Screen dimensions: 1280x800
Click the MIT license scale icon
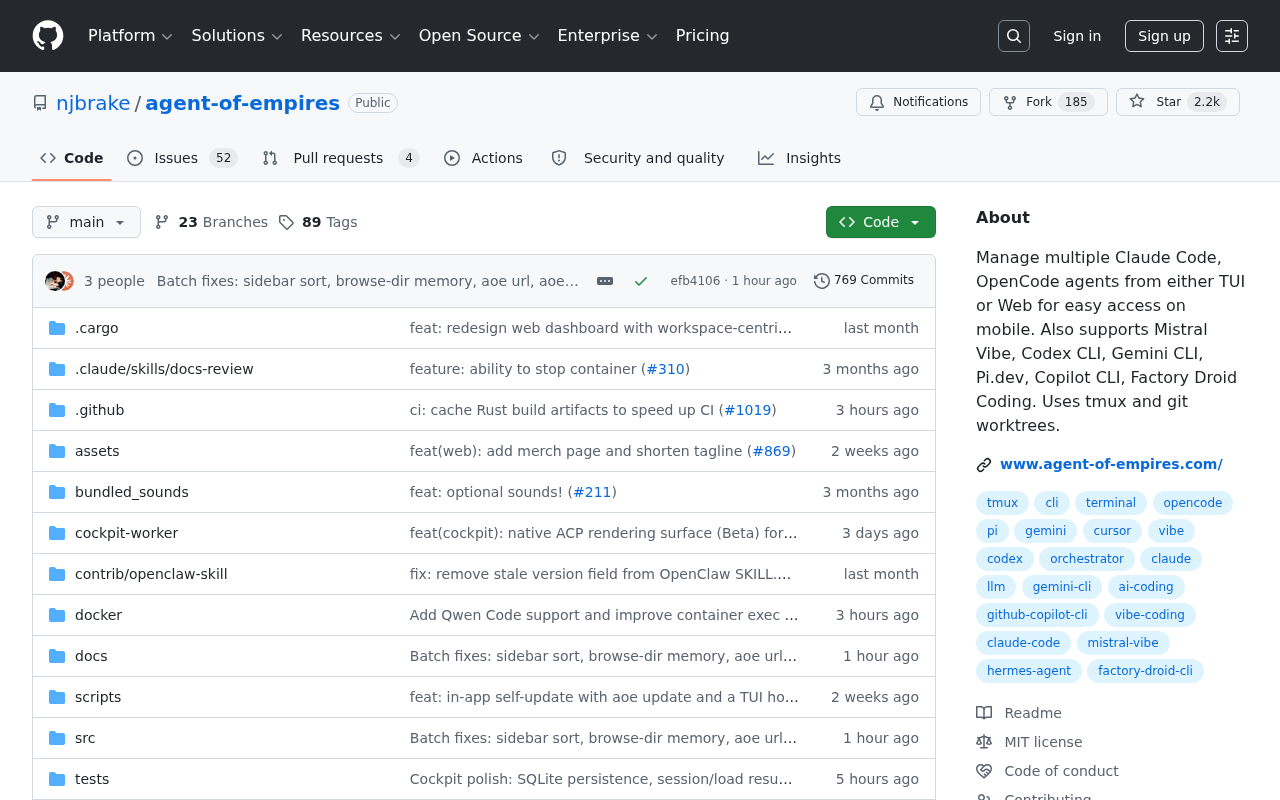click(x=984, y=742)
